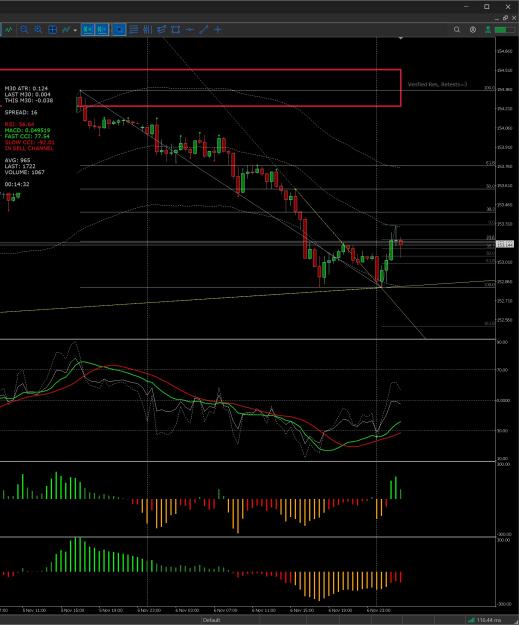Select the stacked horizontal lines tool
This screenshot has height=625, width=519.
(134, 29)
